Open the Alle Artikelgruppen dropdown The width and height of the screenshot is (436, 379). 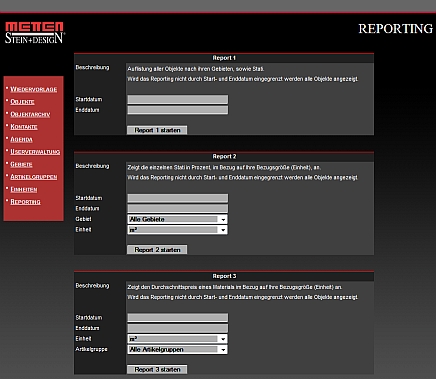coord(178,350)
